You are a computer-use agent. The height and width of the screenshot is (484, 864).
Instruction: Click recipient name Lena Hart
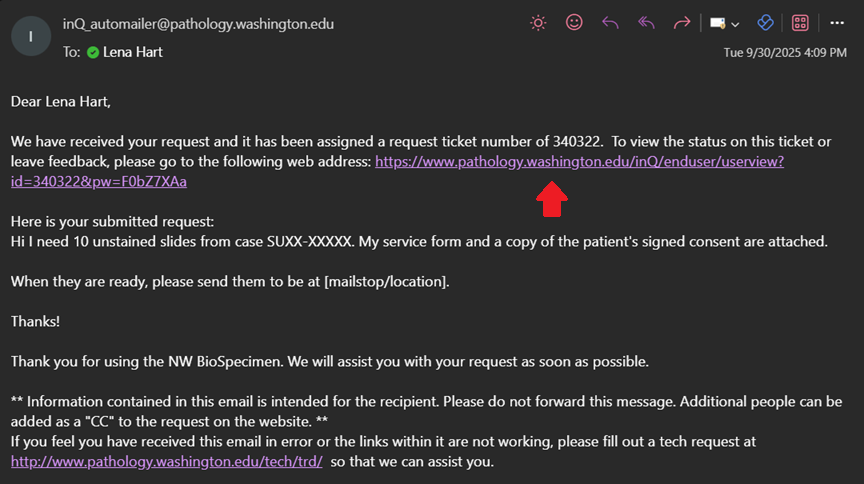[x=133, y=52]
